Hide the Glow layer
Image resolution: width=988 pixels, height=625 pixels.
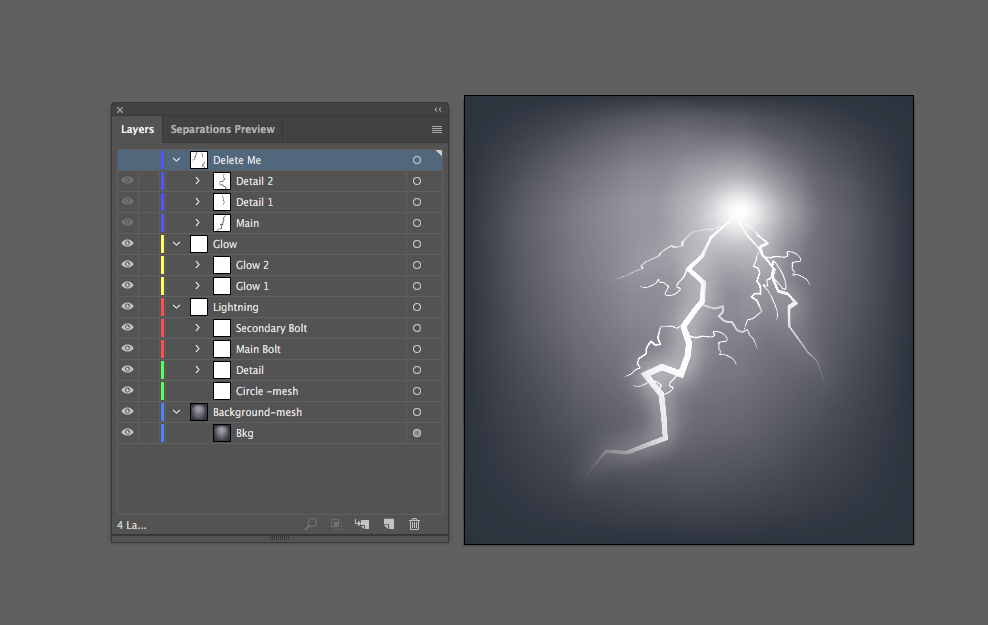click(x=127, y=243)
